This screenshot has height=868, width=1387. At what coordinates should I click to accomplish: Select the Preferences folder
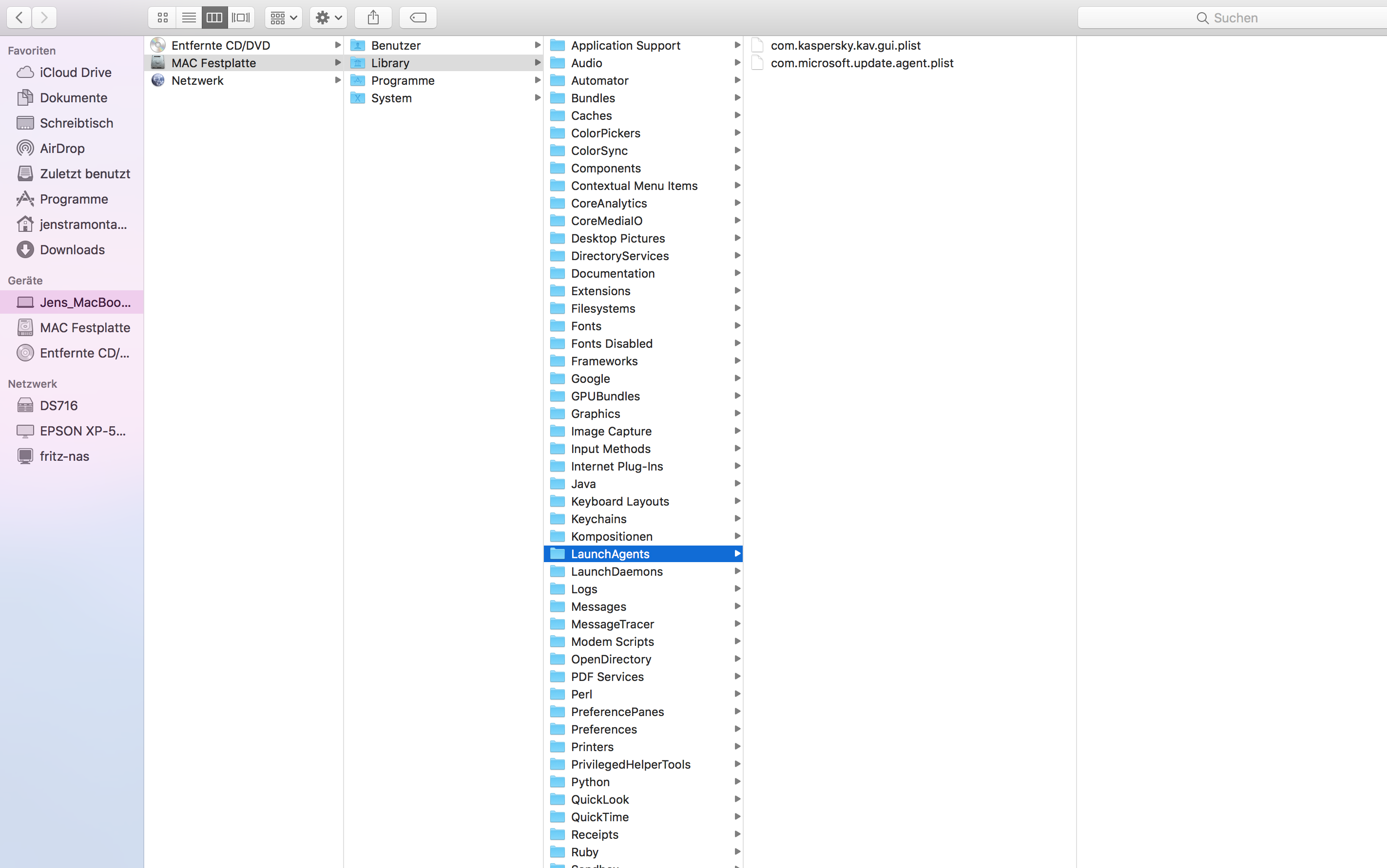click(x=603, y=729)
